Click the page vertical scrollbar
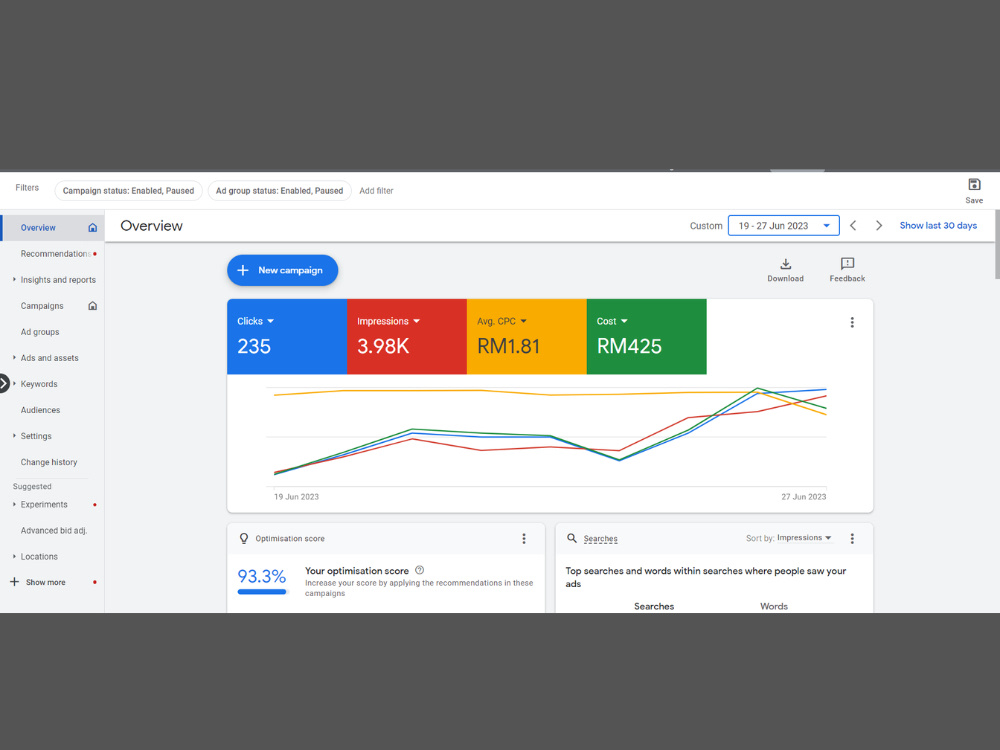 pos(997,245)
